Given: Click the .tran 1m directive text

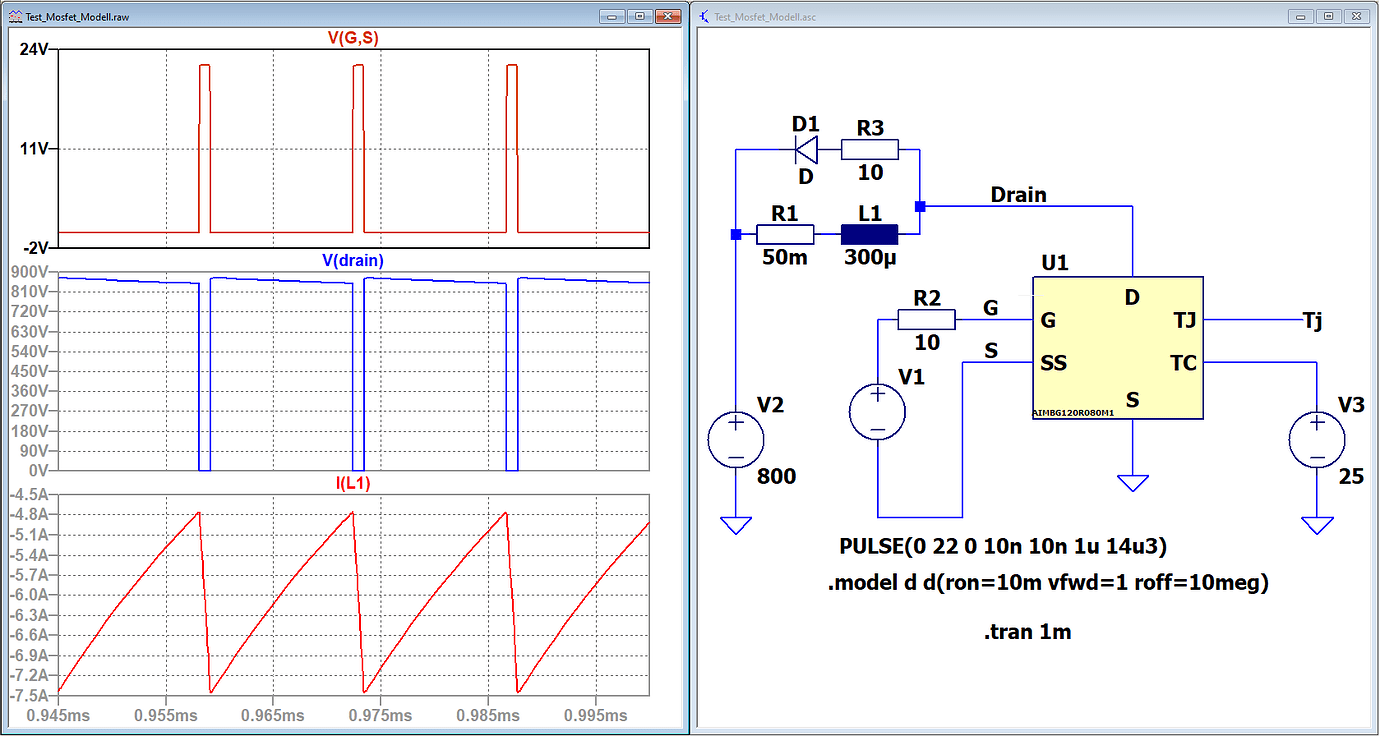Looking at the screenshot, I should point(1025,632).
